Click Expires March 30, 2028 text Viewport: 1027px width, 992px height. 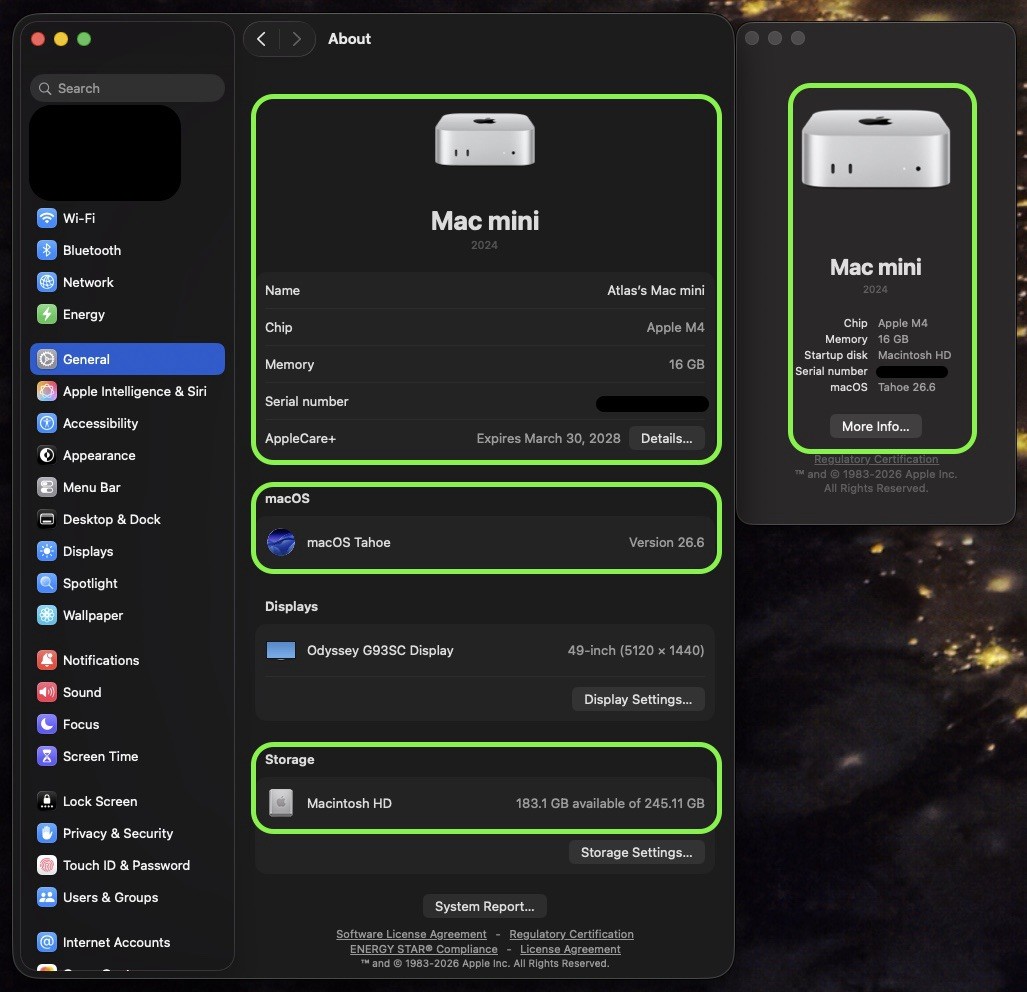pyautogui.click(x=548, y=438)
